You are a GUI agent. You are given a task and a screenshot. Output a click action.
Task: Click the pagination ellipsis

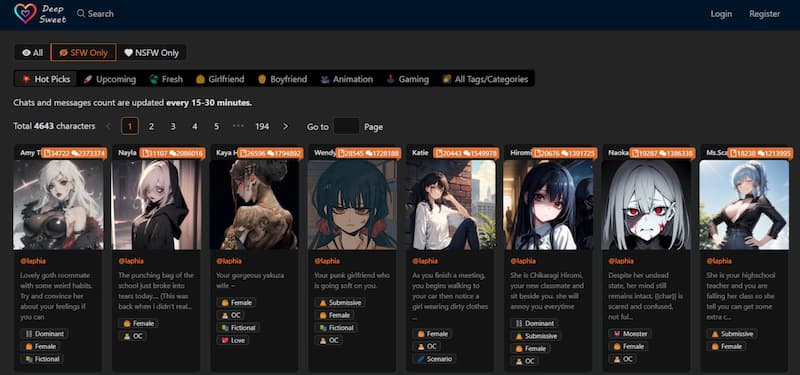pyautogui.click(x=238, y=127)
